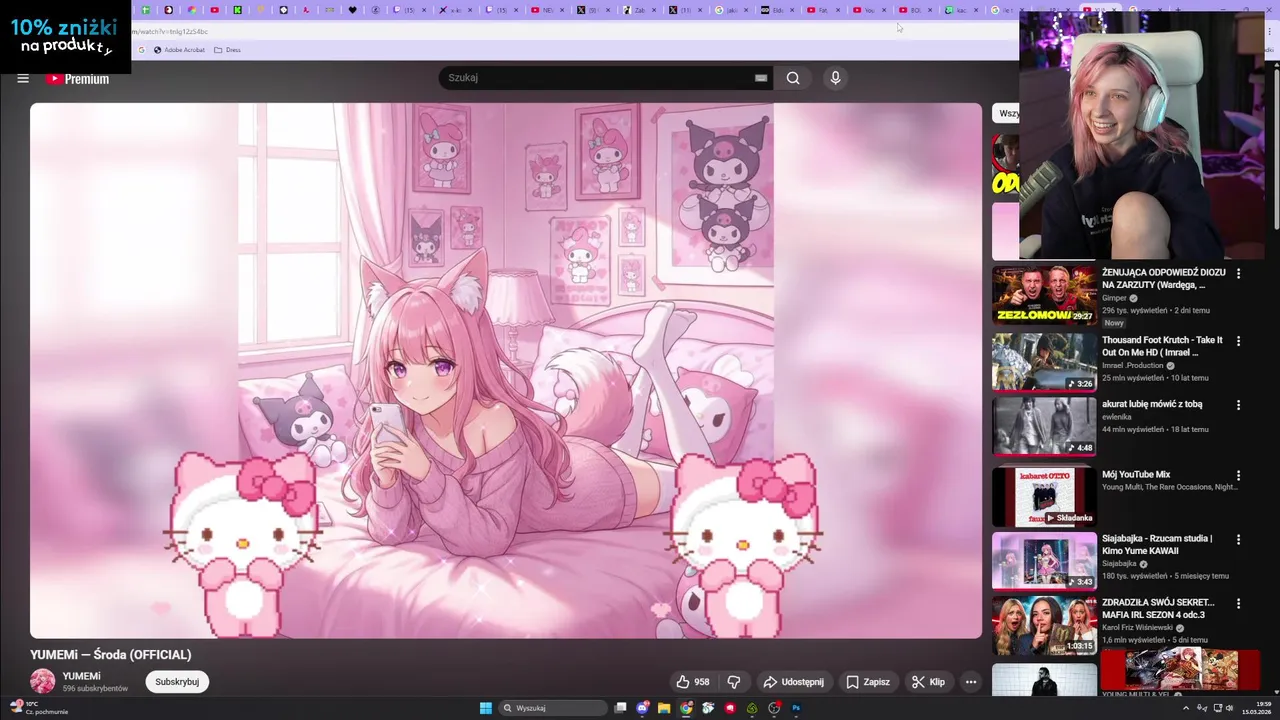Open options menu for ŻENUJĄCA ODPOWIEDŹ DIOZU video
Image resolution: width=1280 pixels, height=720 pixels.
coord(1238,273)
